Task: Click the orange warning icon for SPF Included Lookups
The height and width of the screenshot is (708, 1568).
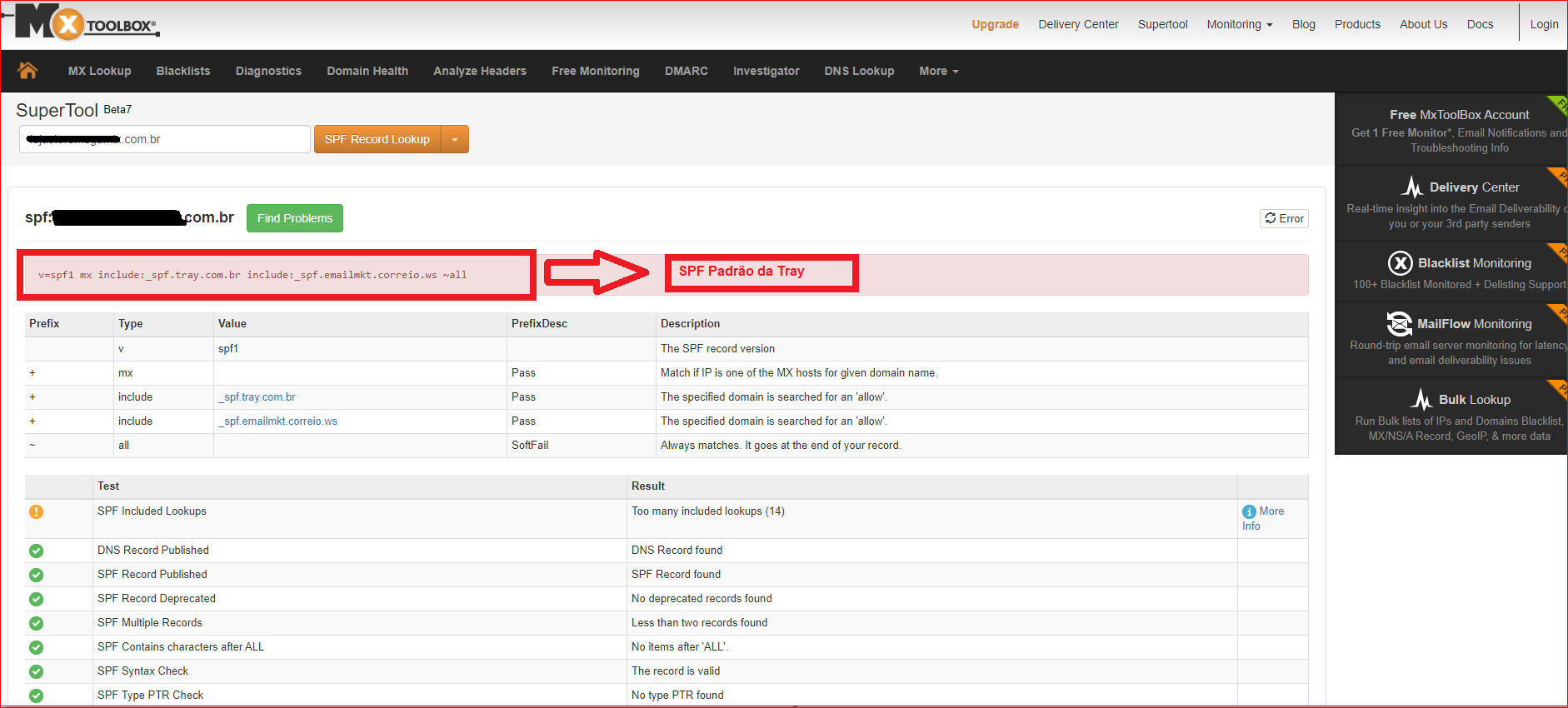Action: coord(36,511)
